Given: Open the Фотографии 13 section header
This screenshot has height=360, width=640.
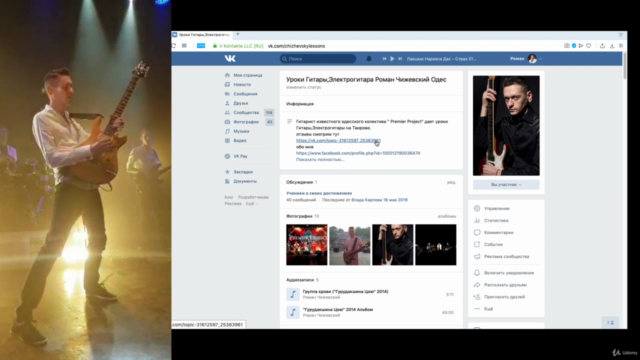Looking at the screenshot, I should click(302, 216).
